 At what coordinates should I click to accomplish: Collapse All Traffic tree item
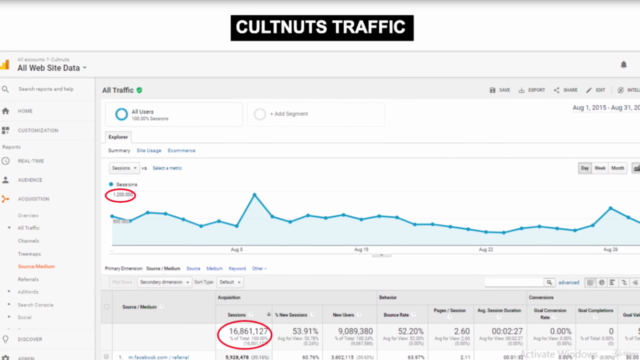coord(9,228)
